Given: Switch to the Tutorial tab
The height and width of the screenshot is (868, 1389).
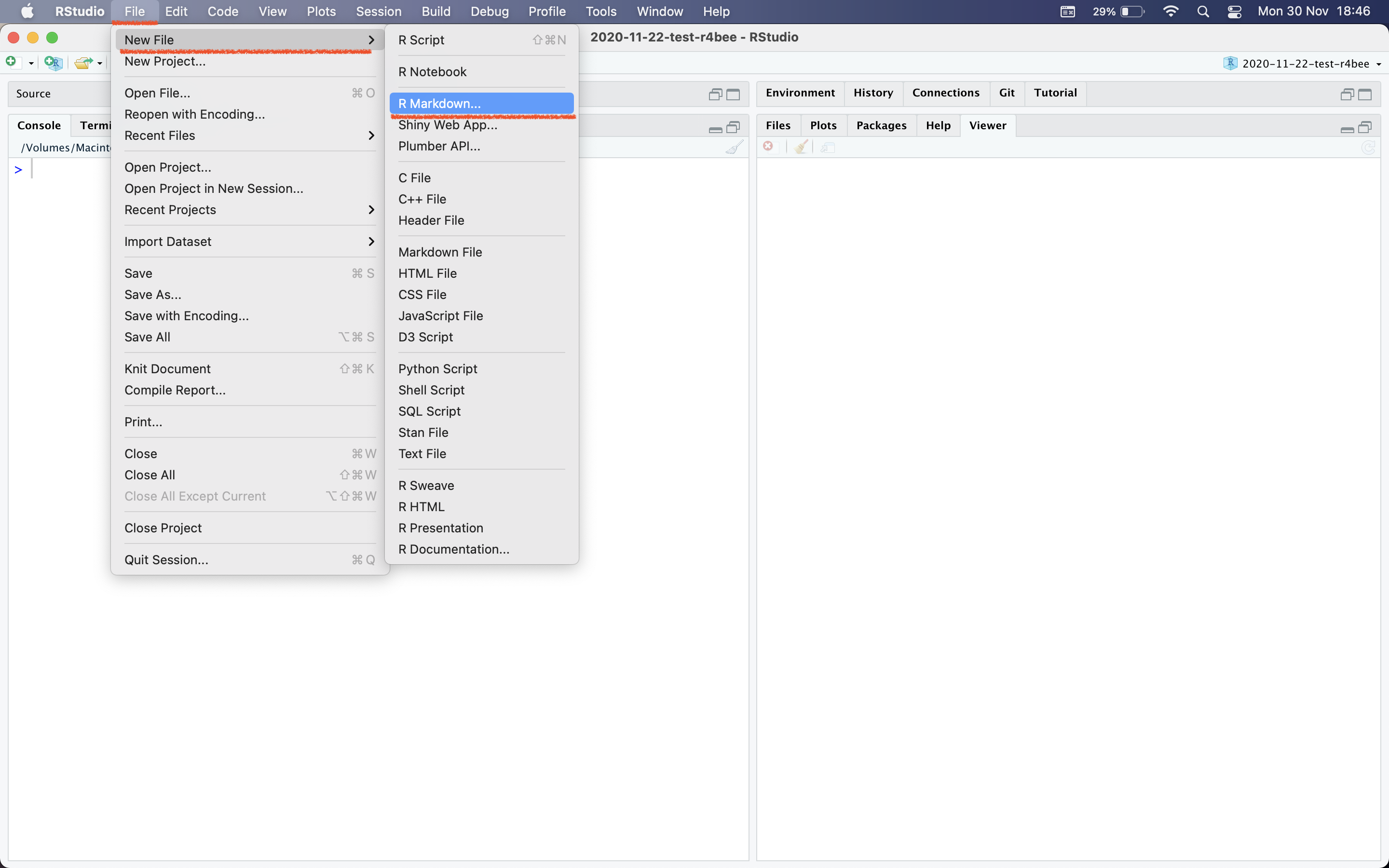Looking at the screenshot, I should point(1055,93).
